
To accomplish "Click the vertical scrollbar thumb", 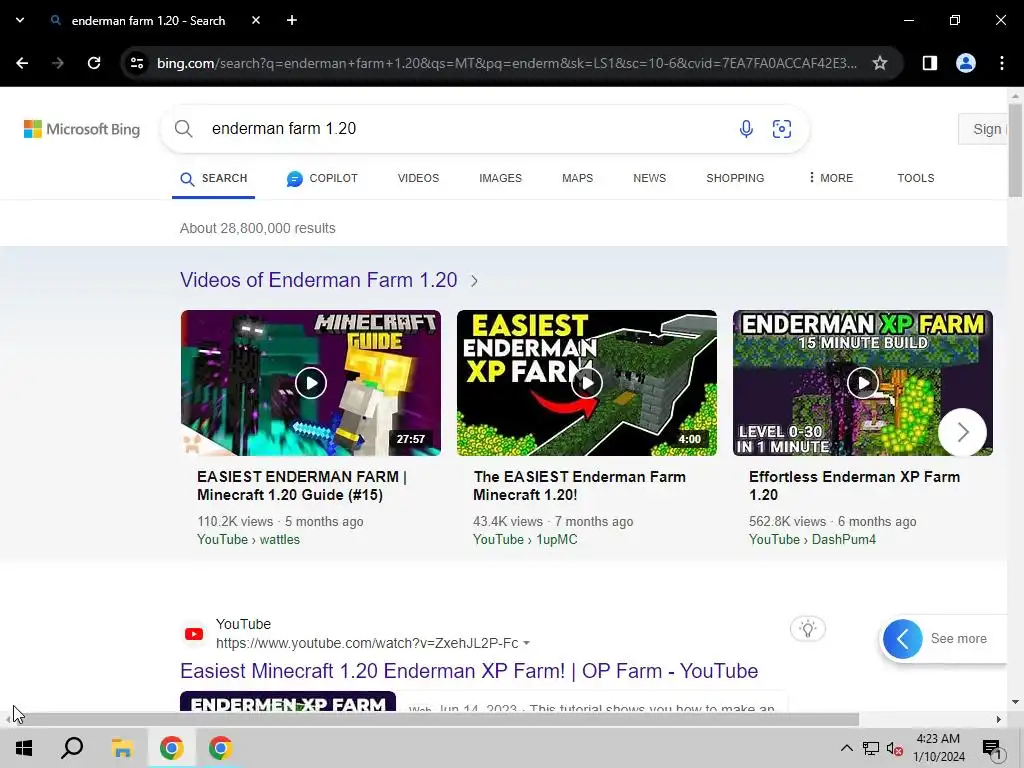I will (1015, 150).
